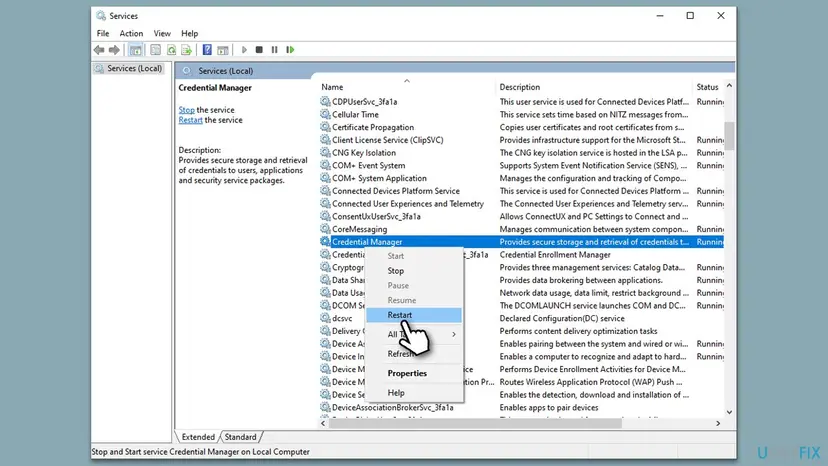
Task: Click horizontal scrollbar right arrow
Action: click(718, 423)
